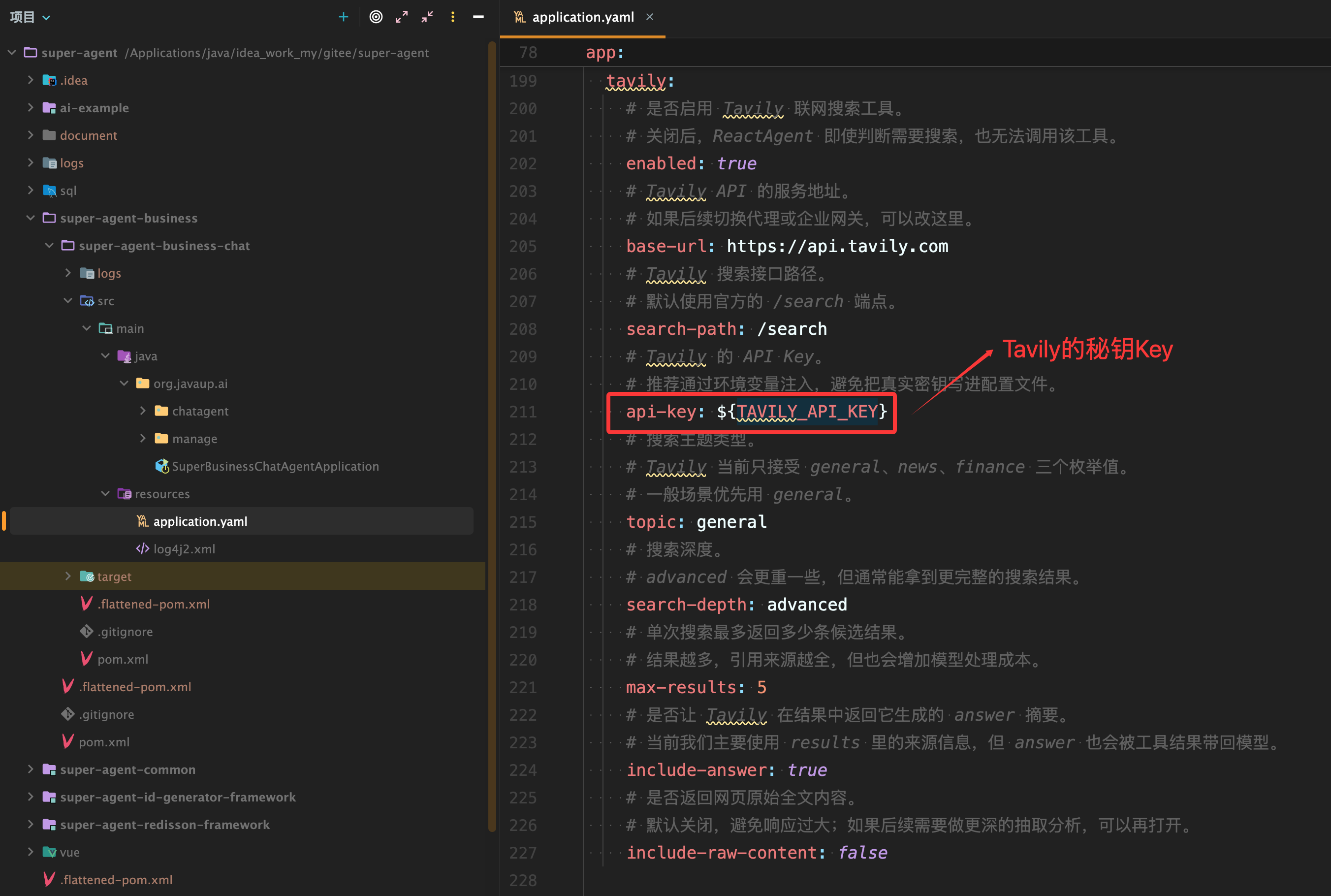Click the TAVILY_API_KEY variable in the editor
This screenshot has width=1331, height=896.
click(x=807, y=412)
